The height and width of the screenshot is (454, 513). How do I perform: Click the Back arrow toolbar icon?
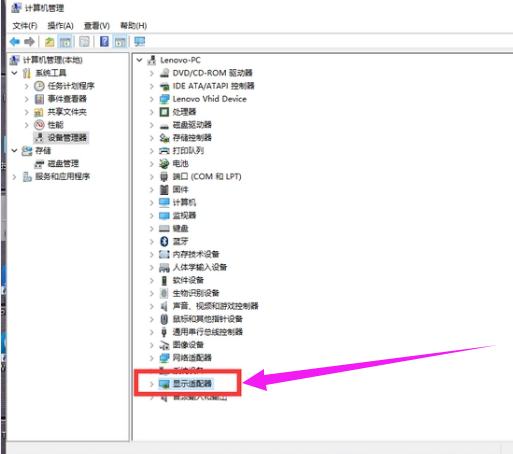click(x=15, y=42)
